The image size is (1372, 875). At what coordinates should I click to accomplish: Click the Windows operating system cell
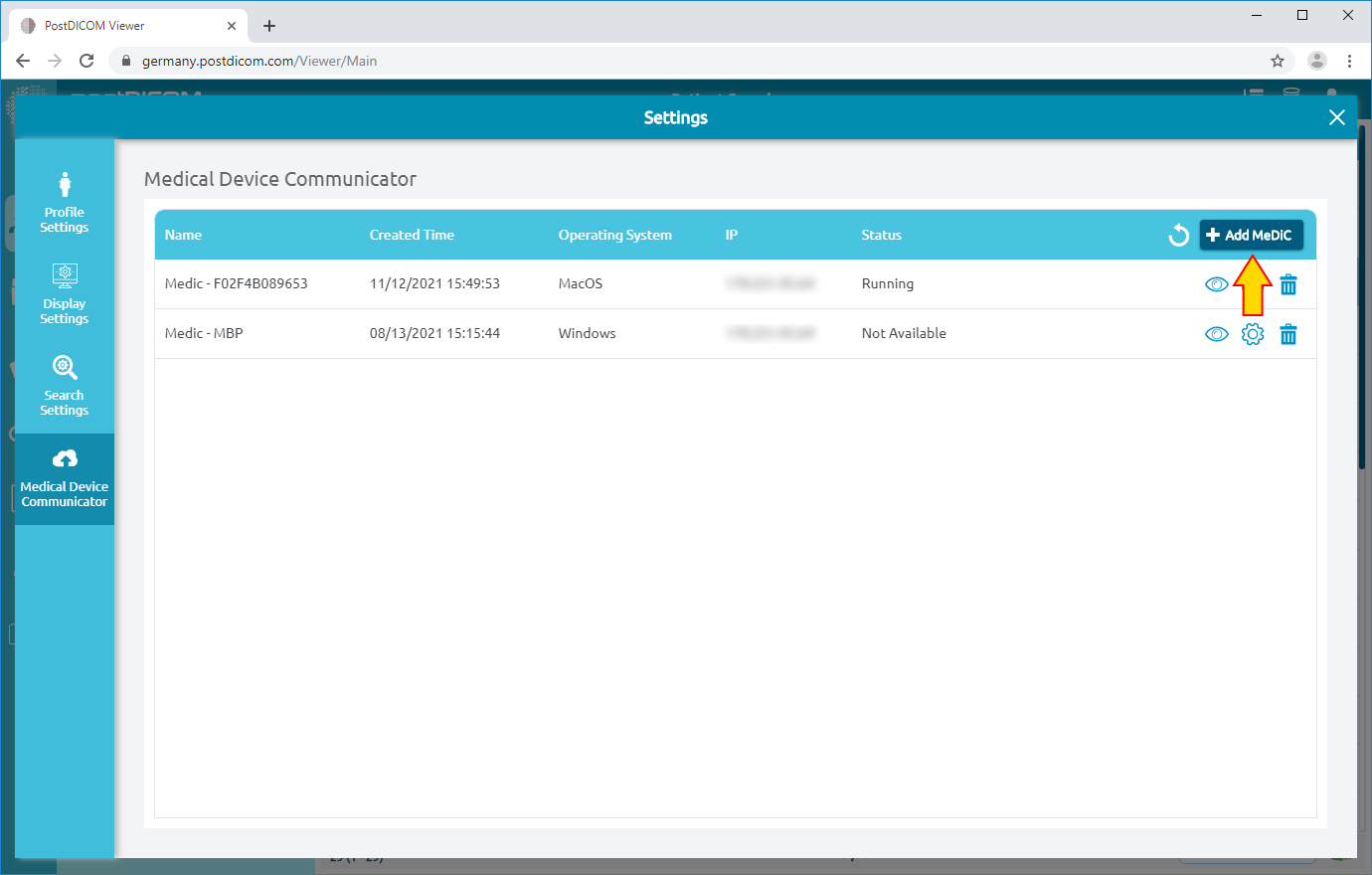coord(587,333)
